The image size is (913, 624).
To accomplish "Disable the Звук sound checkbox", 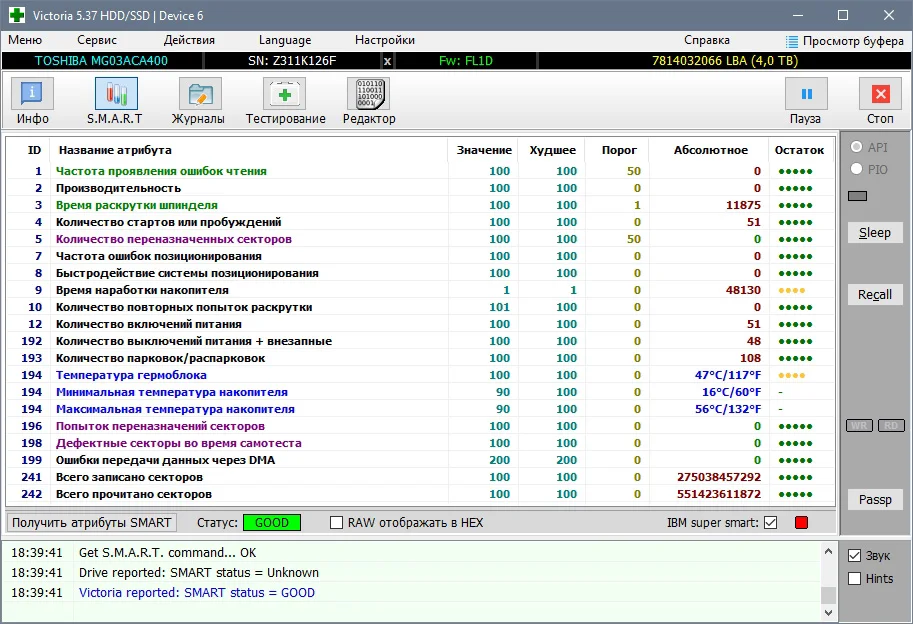I will point(855,556).
